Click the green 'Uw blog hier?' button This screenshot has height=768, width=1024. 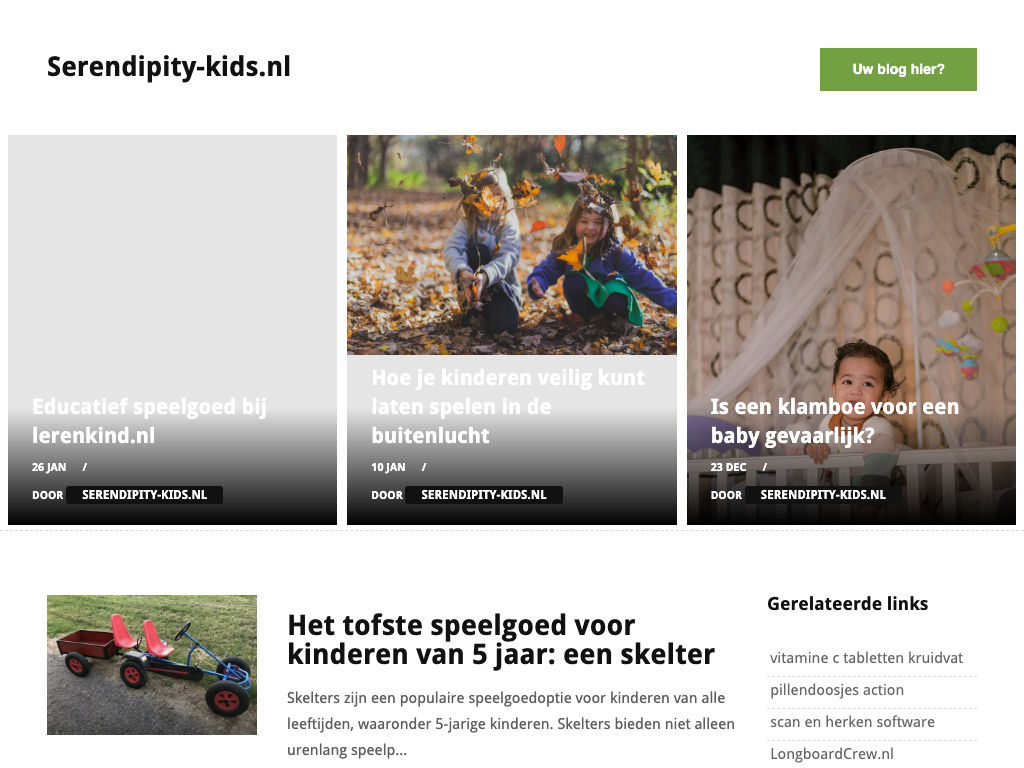898,69
